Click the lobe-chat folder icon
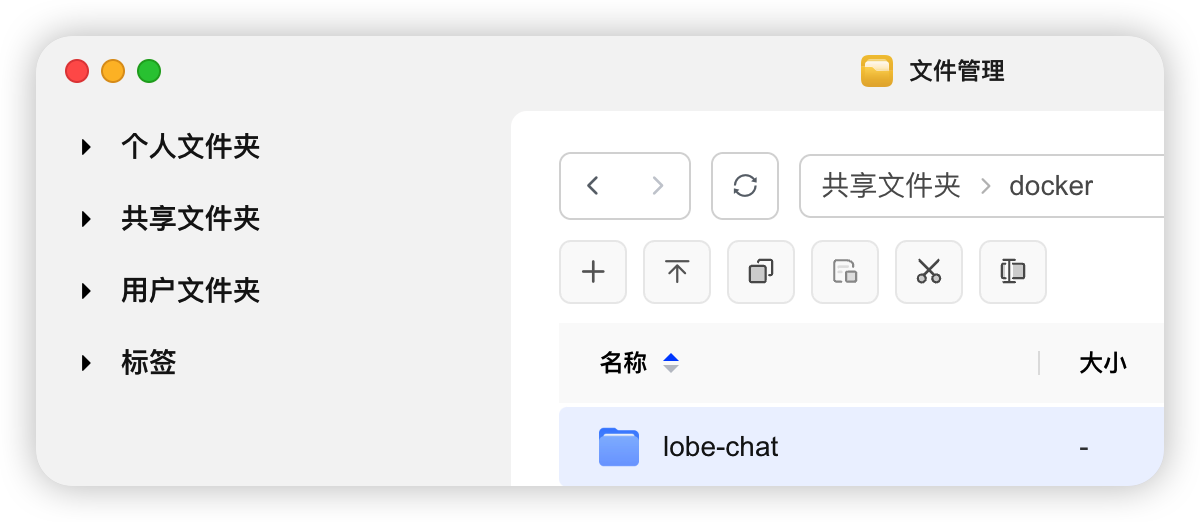Viewport: 1200px width, 522px height. coord(619,447)
